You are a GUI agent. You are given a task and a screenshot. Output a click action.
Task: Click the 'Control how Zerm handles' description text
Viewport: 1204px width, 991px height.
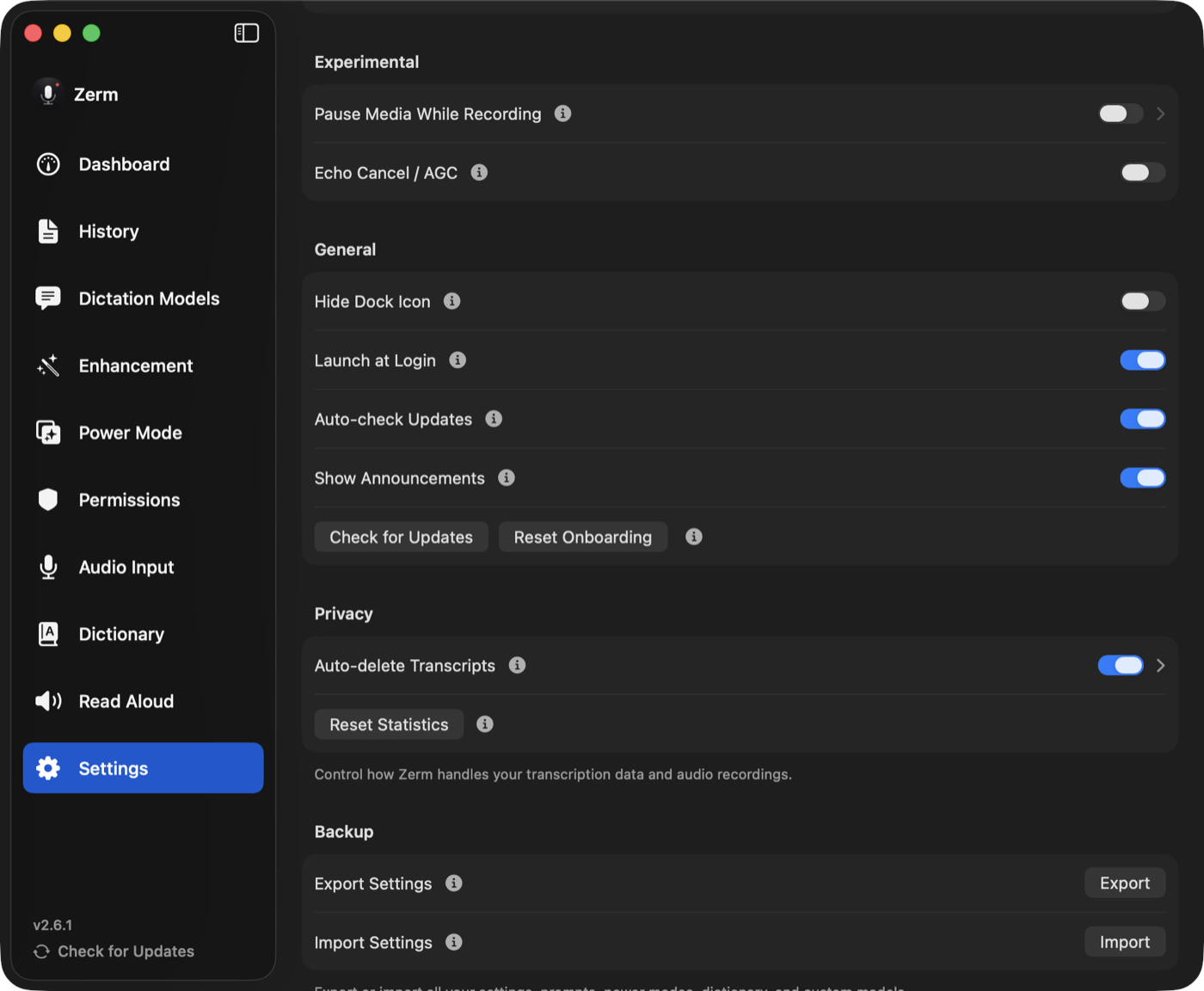point(553,774)
